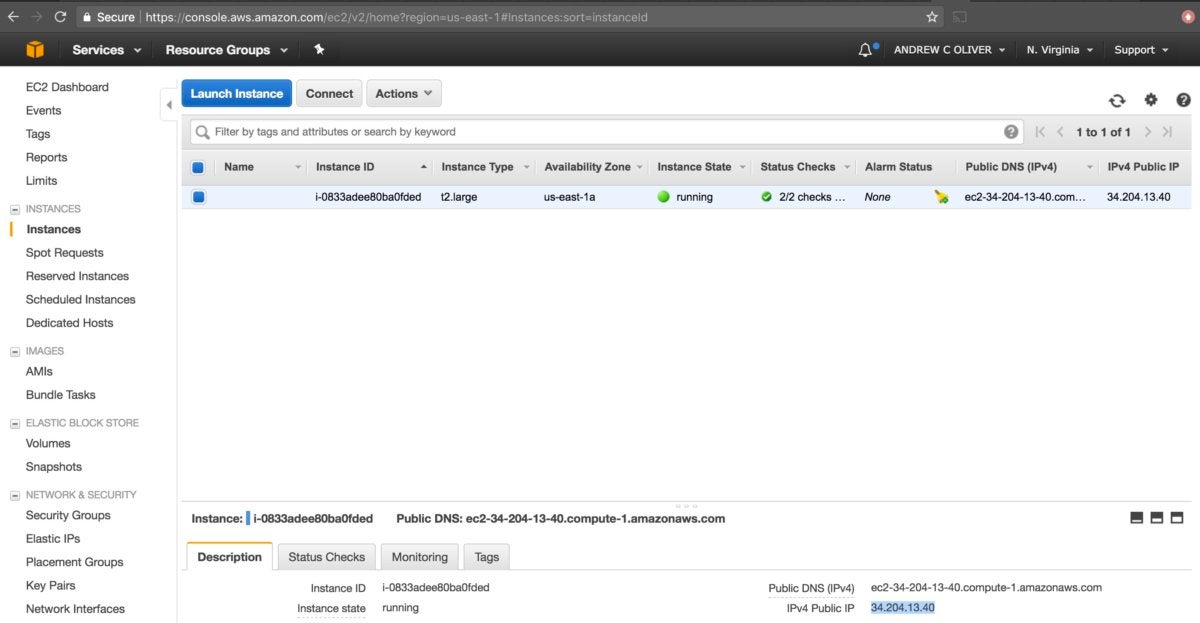Image resolution: width=1200 pixels, height=623 pixels.
Task: Collapse the ELASTIC BLOCK STORE section
Action: (x=15, y=424)
